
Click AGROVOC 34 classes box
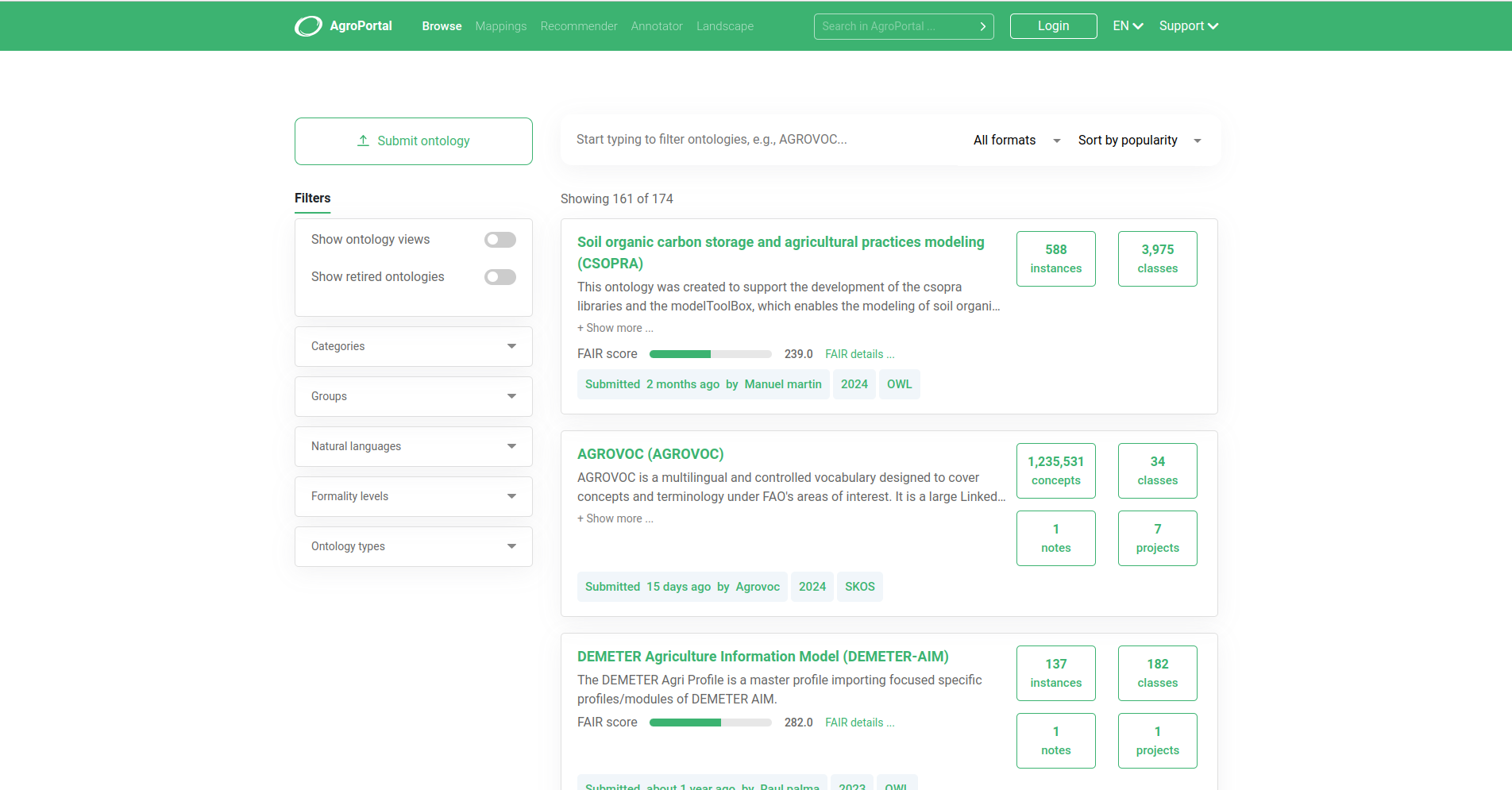[x=1158, y=471]
